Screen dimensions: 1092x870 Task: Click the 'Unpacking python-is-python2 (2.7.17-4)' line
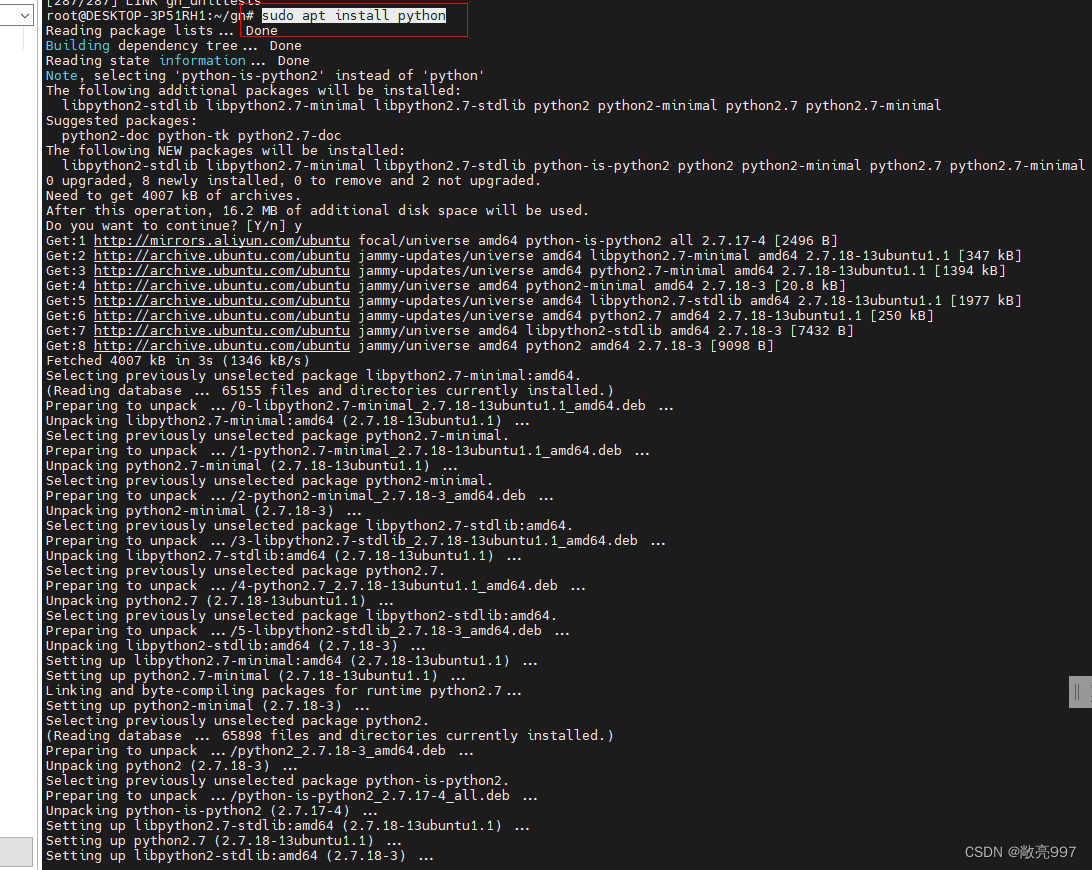coord(211,811)
